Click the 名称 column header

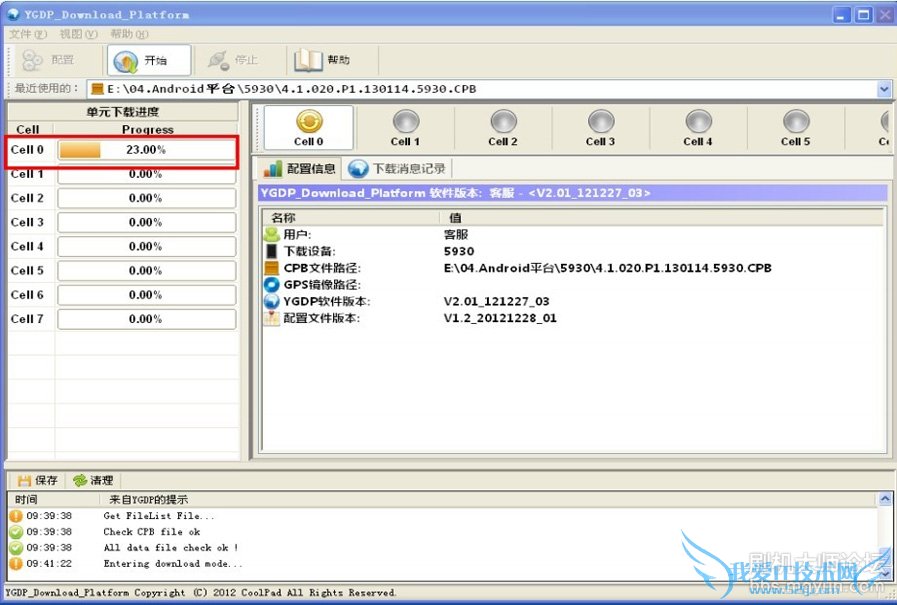(x=351, y=218)
